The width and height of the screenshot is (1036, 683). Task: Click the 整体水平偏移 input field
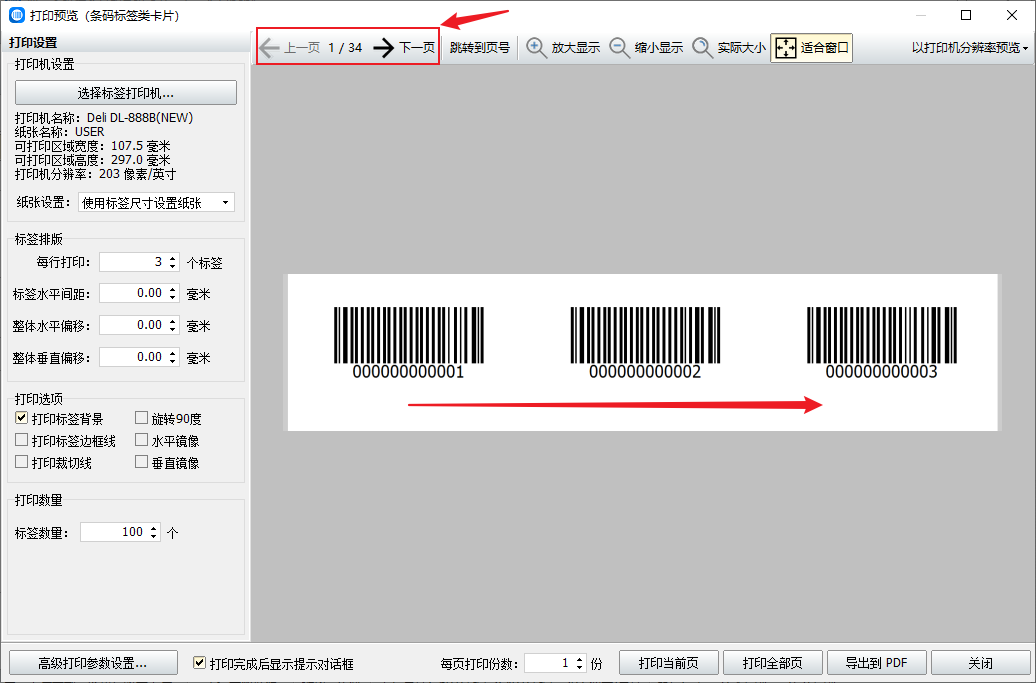click(x=133, y=325)
